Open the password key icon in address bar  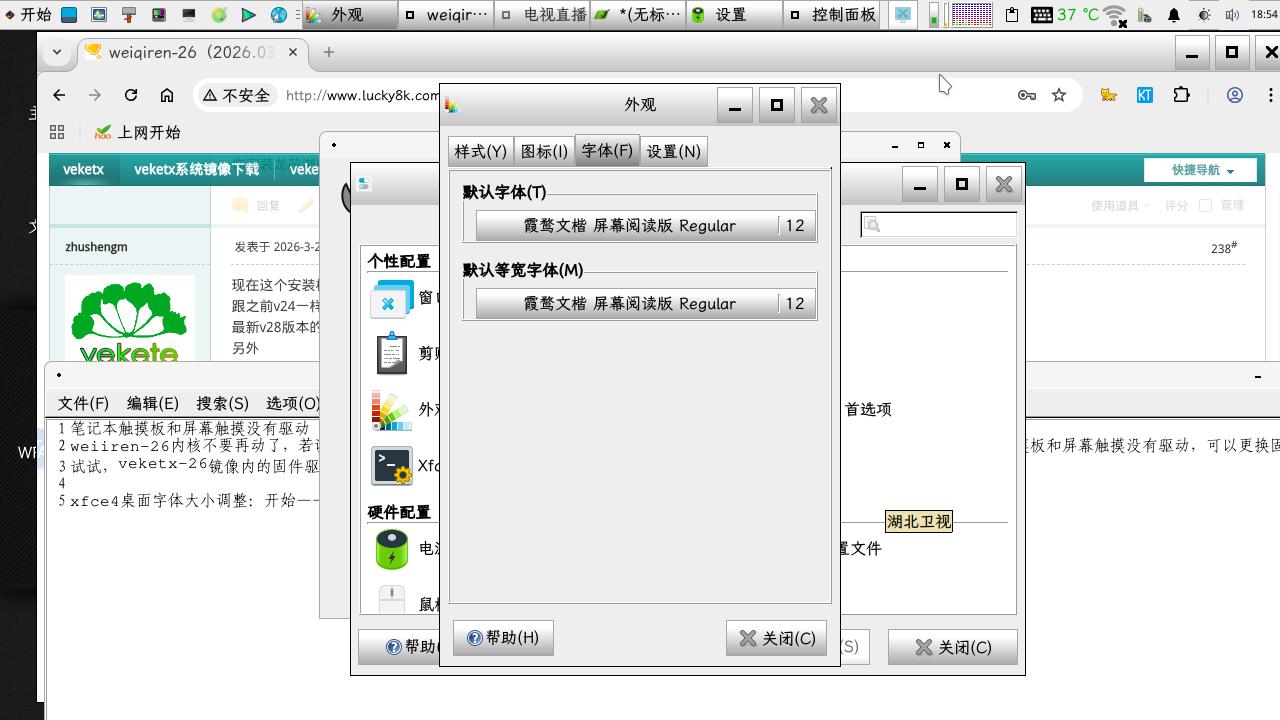(1027, 93)
